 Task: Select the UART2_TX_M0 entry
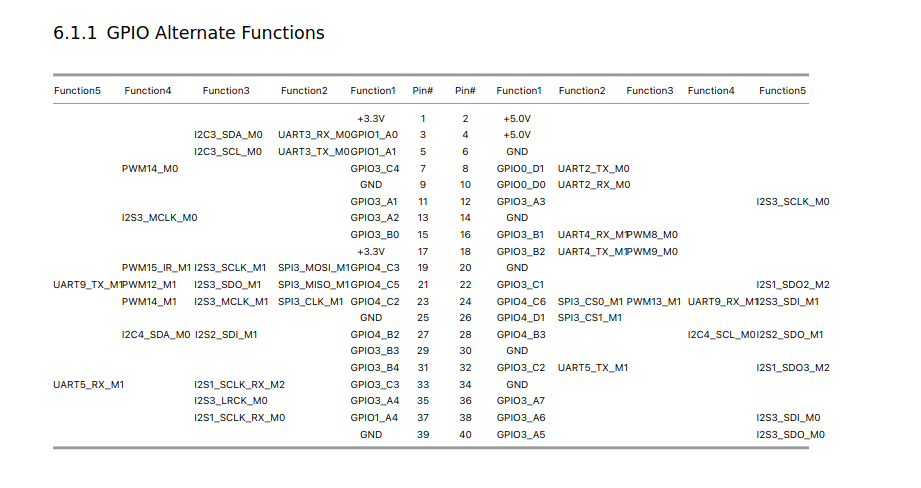tap(594, 169)
